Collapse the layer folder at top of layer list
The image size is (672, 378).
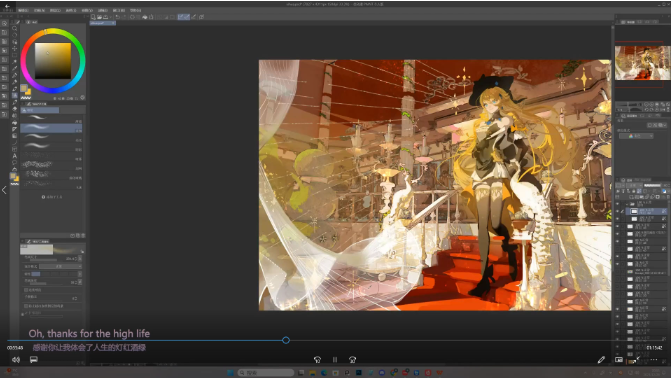pos(627,204)
